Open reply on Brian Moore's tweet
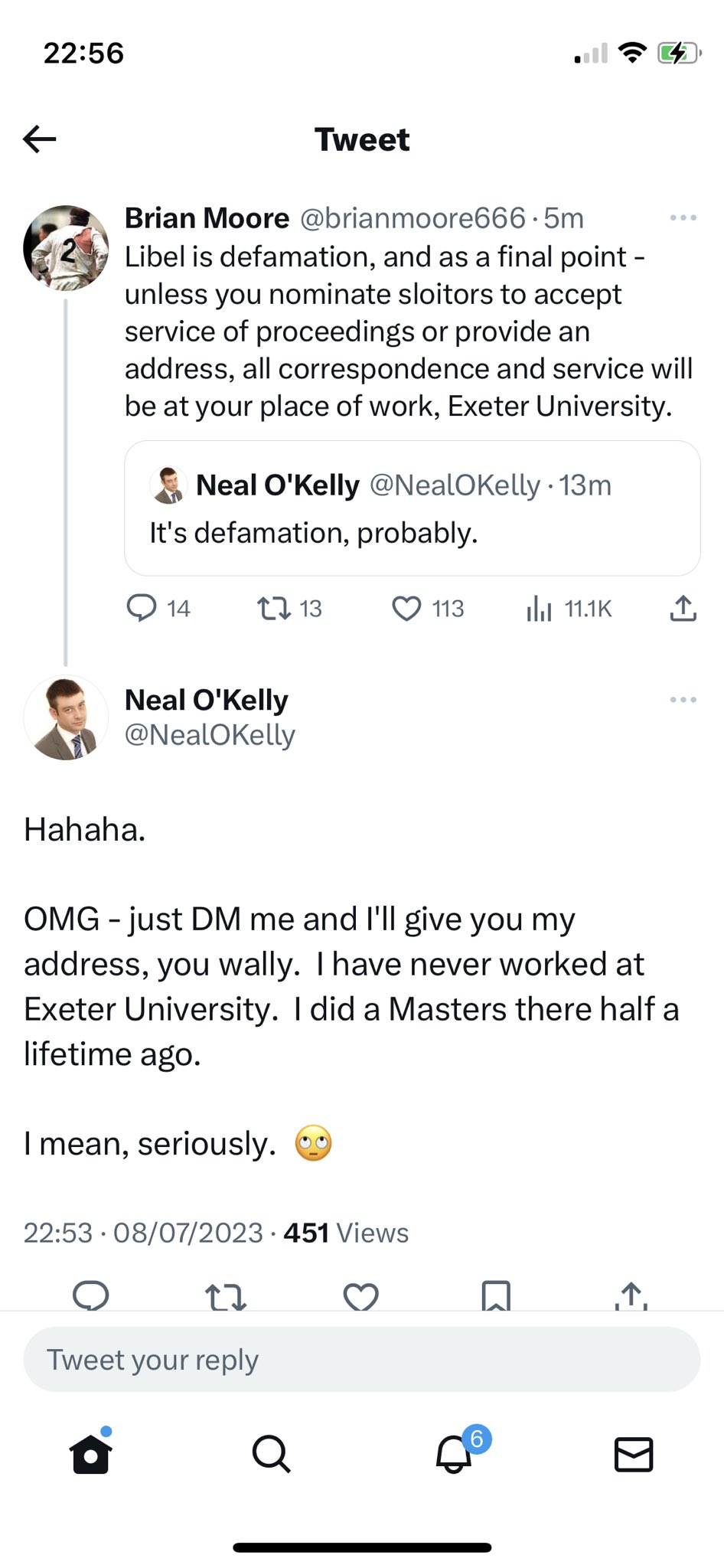This screenshot has height=1568, width=724. pyautogui.click(x=142, y=608)
